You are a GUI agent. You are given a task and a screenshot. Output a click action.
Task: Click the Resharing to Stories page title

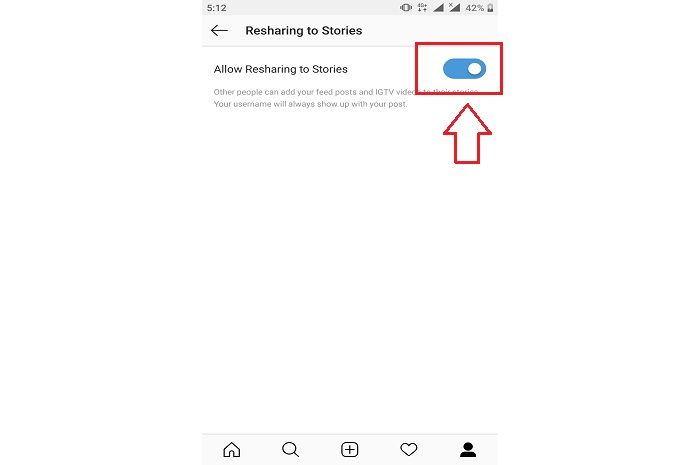click(x=304, y=30)
